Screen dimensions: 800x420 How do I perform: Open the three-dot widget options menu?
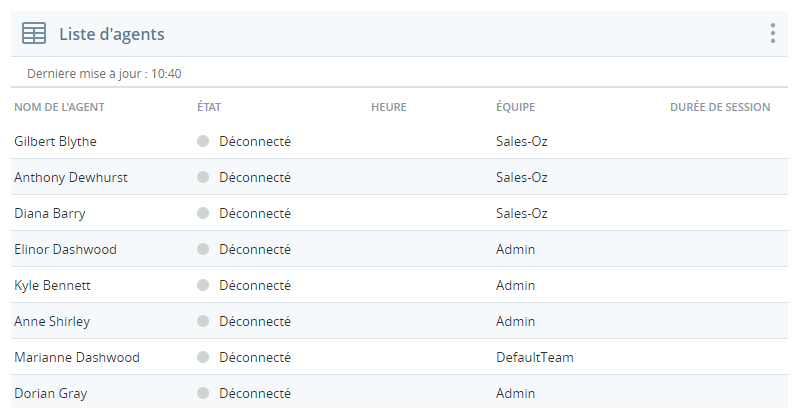pos(773,33)
